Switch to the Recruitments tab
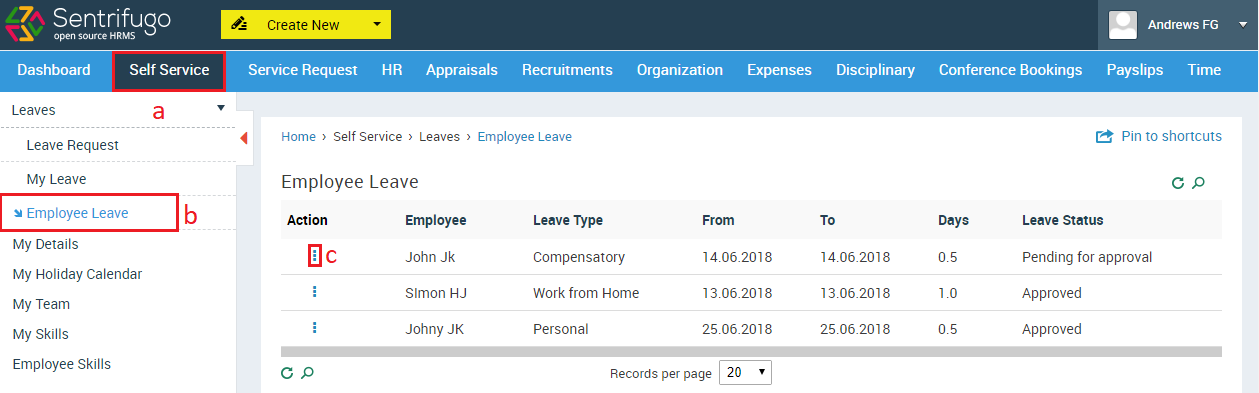The height and width of the screenshot is (393, 1259). [567, 70]
